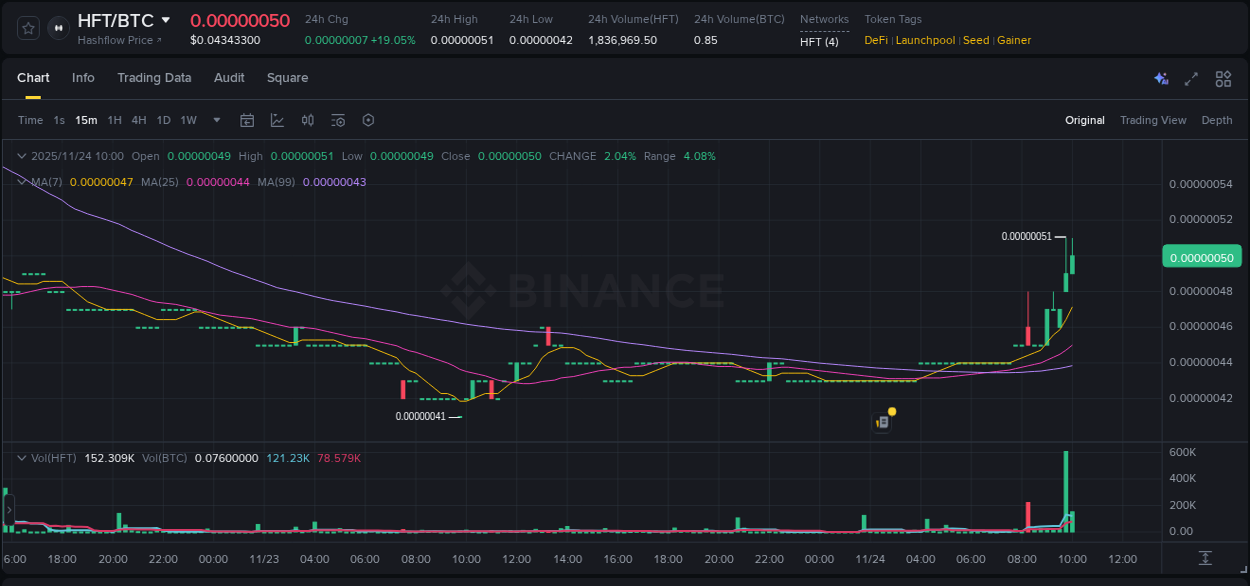
Task: Collapse the Vol(HFT) volume panel
Action: click(21, 457)
